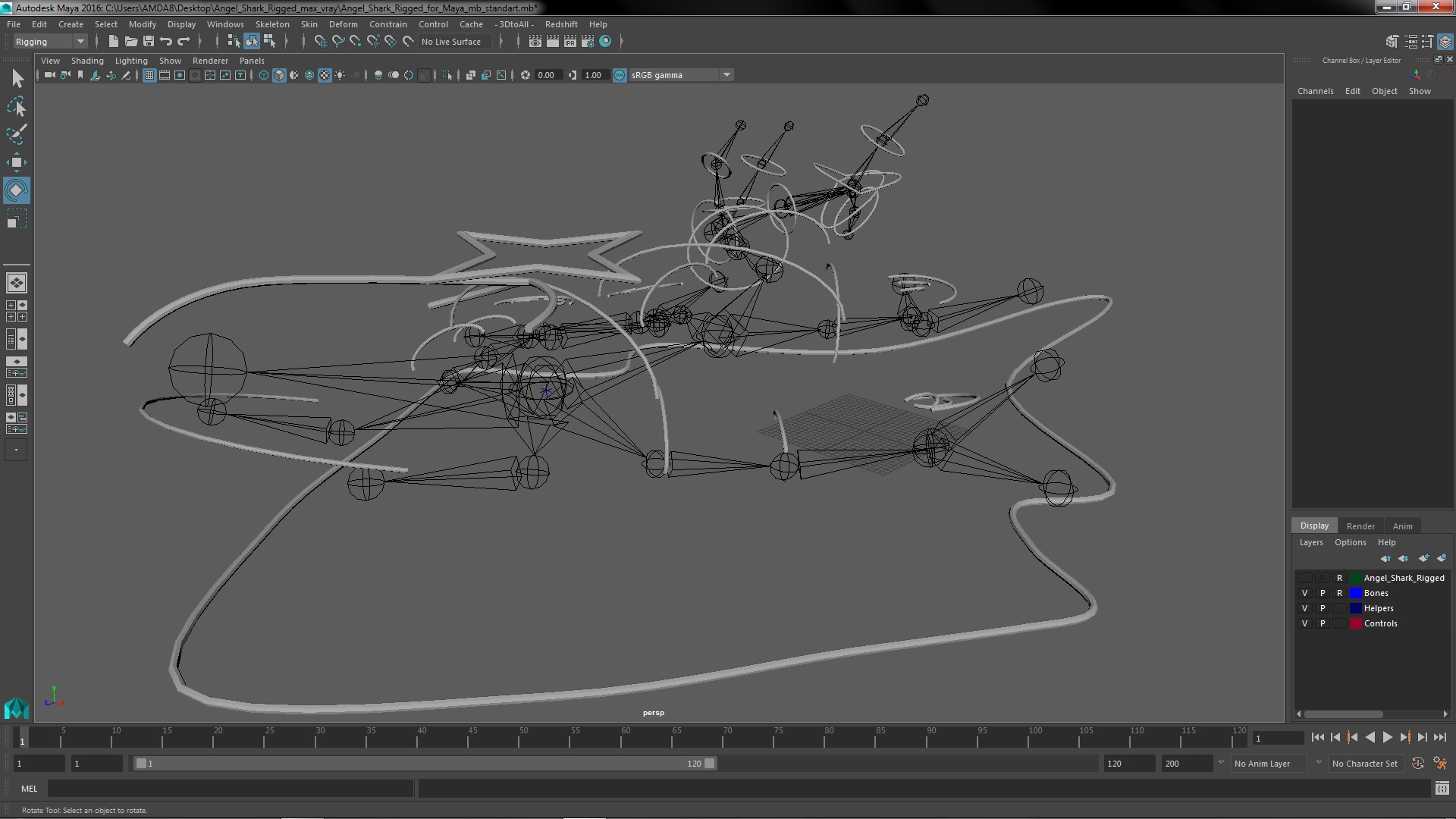Click the New Scene icon

(x=114, y=42)
